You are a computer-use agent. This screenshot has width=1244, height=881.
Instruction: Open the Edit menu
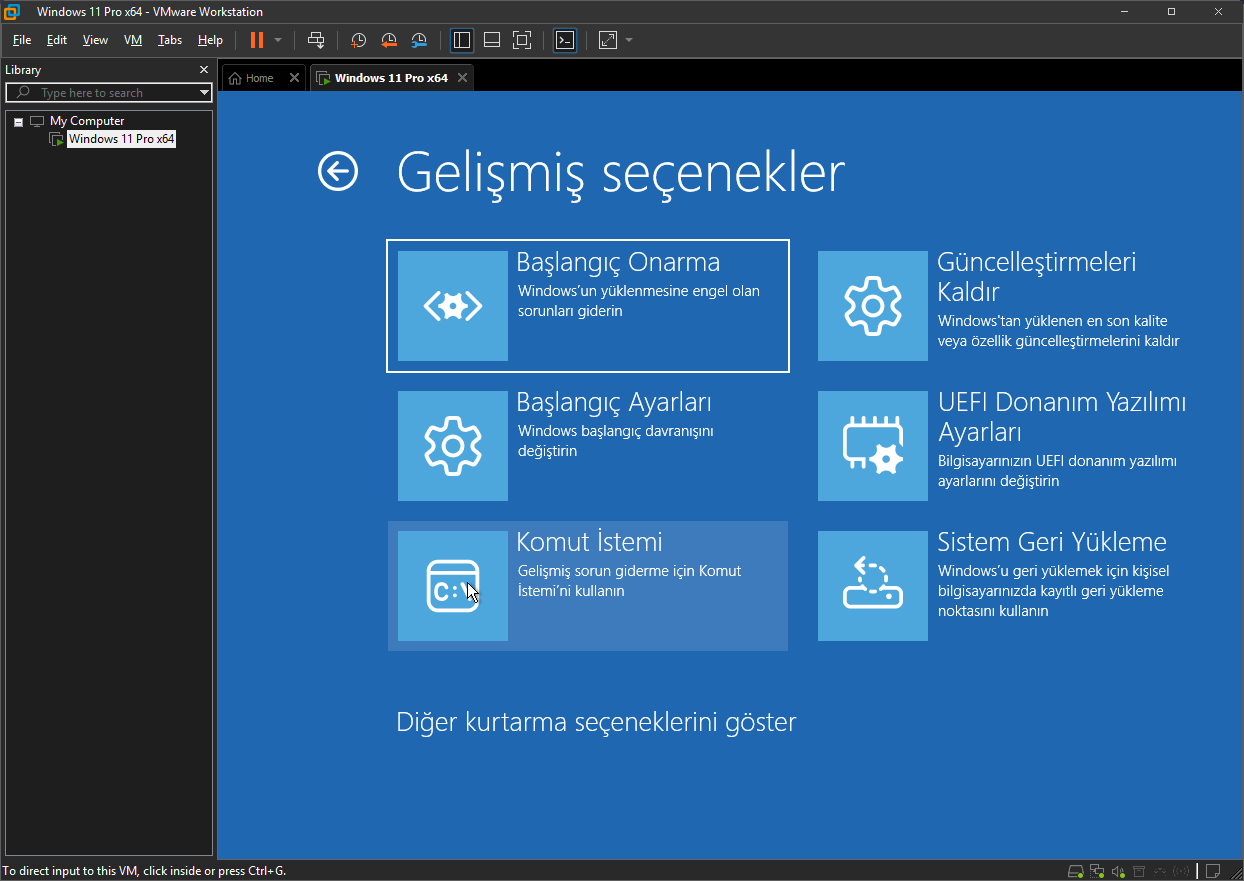tap(57, 40)
